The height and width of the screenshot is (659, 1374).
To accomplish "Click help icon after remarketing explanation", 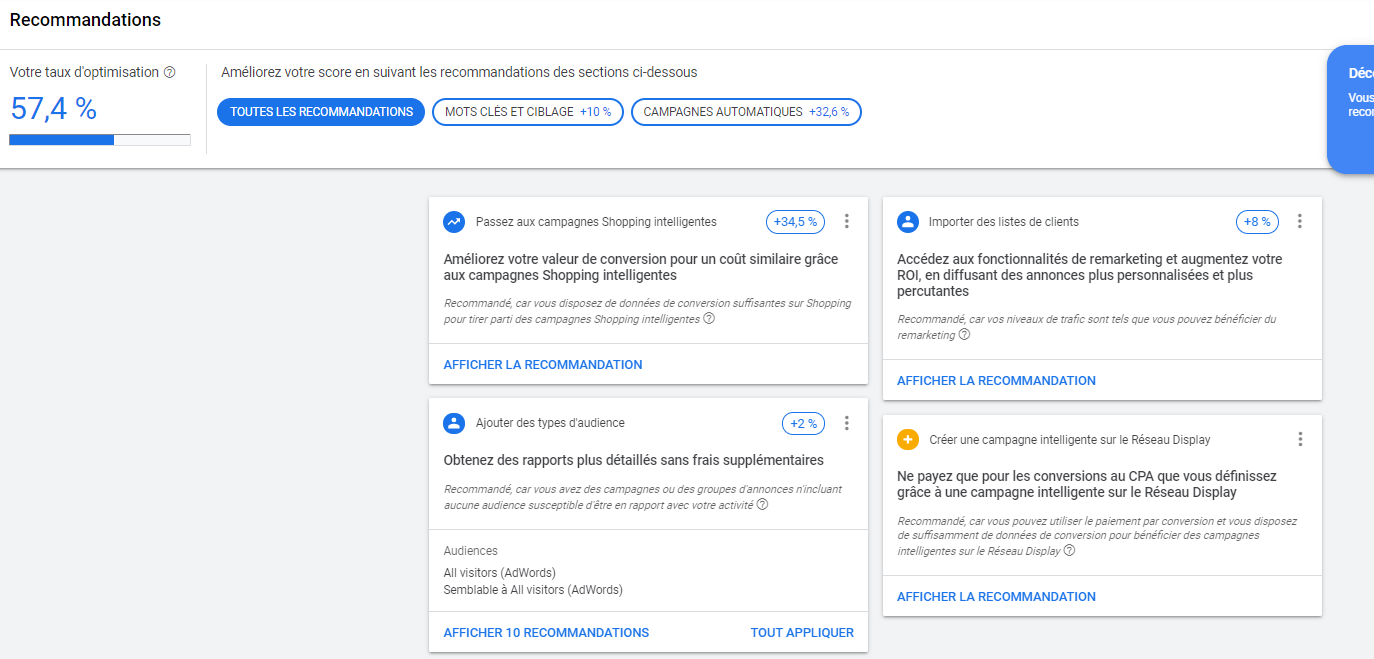I will pos(964,335).
